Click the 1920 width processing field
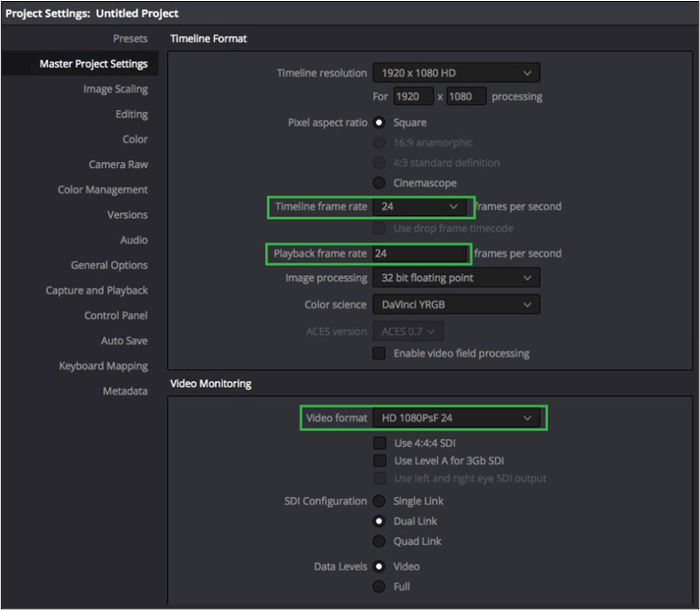Screen dimensions: 700x610 click(412, 97)
